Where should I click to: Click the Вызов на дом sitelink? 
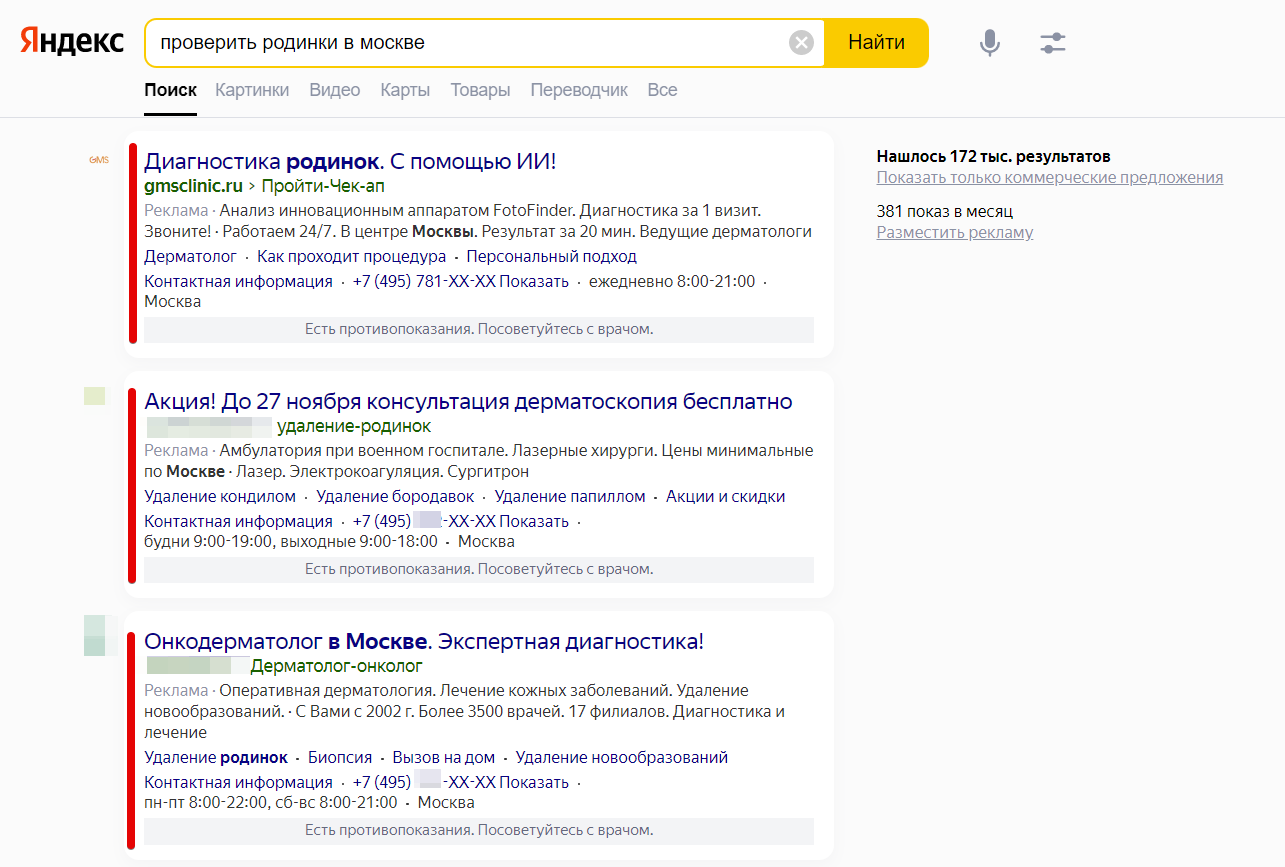pos(444,757)
